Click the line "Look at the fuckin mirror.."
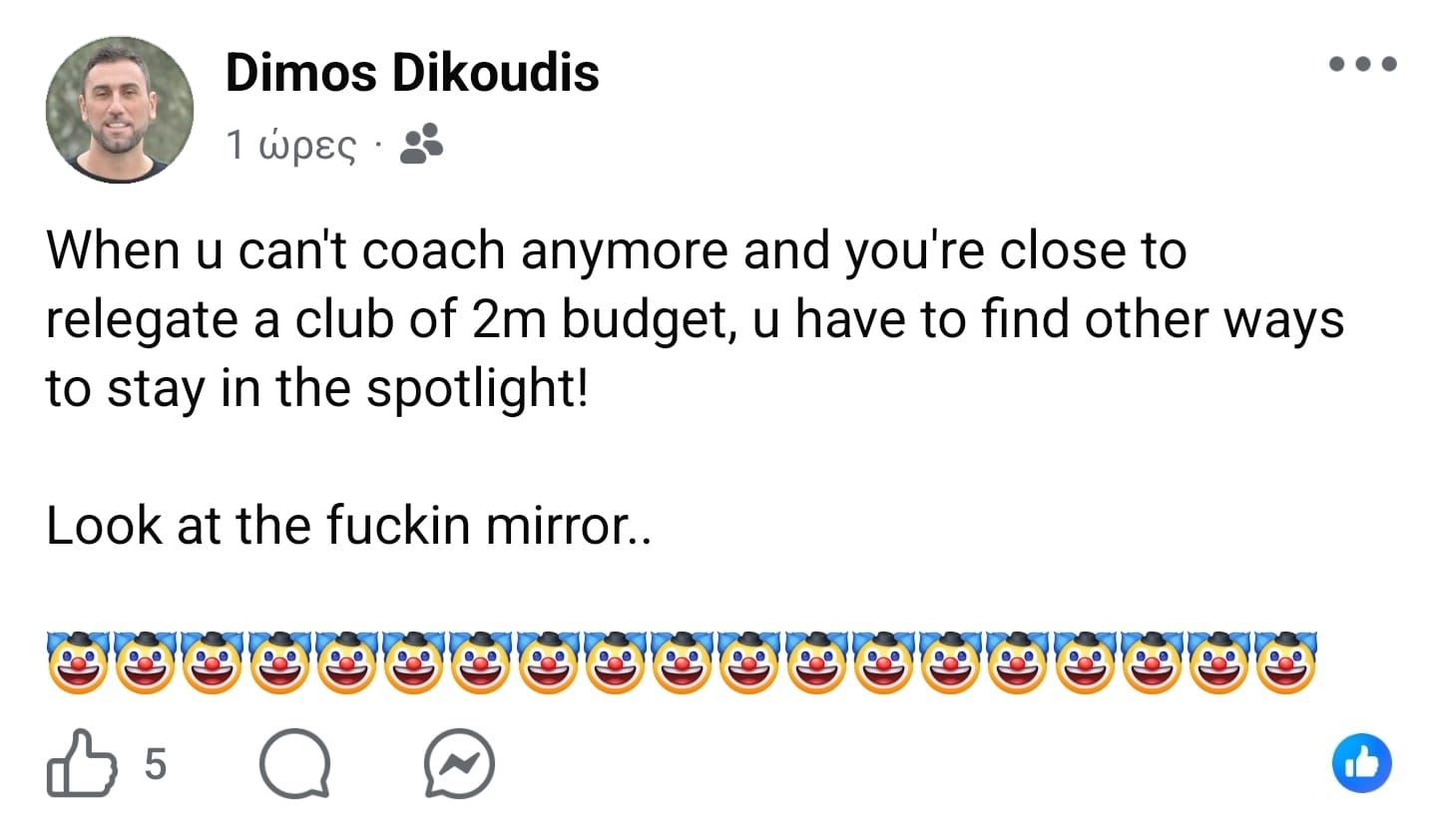Viewport: 1436px width, 840px height. click(348, 526)
